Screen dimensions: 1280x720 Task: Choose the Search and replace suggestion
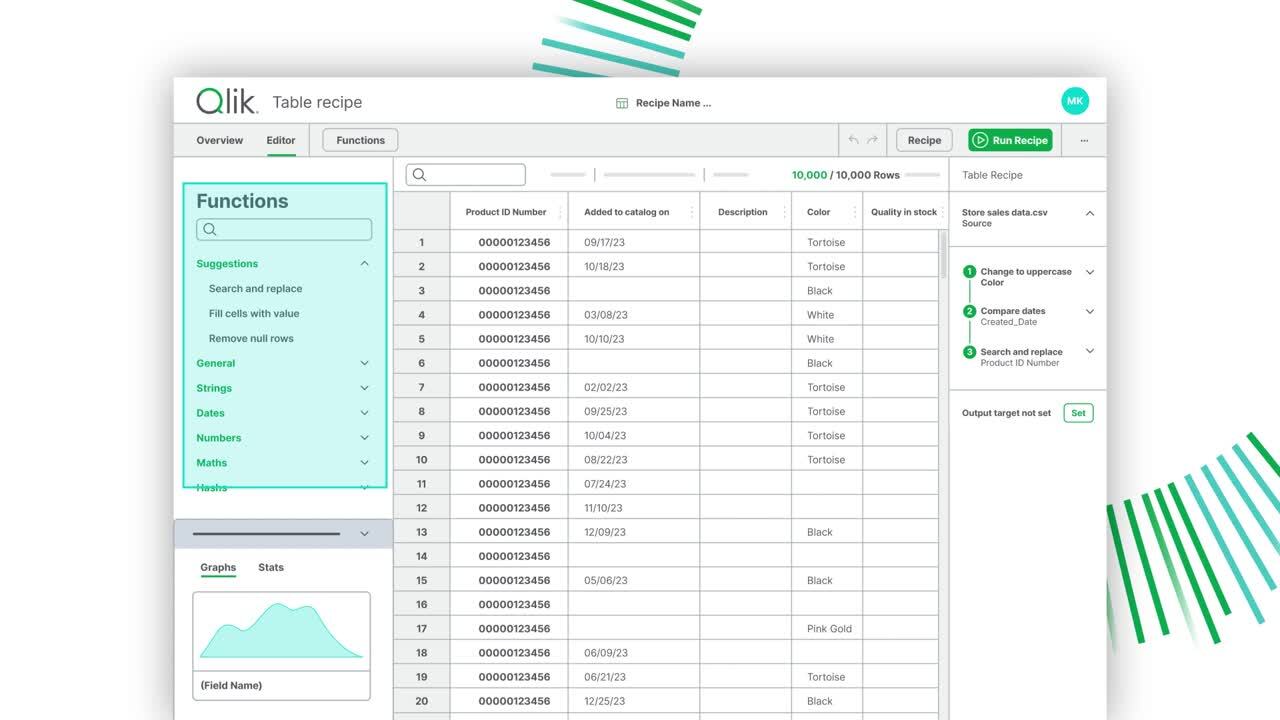[x=255, y=289]
